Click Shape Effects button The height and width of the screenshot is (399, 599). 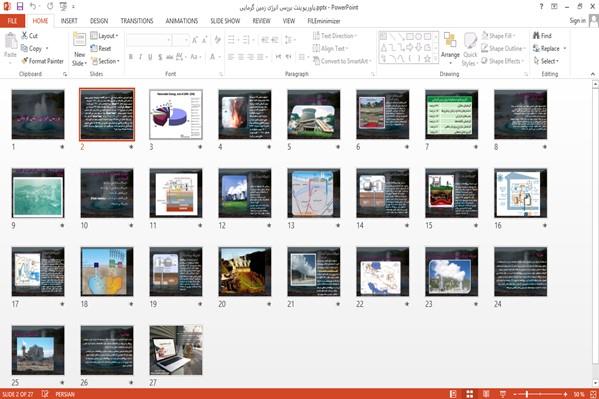coord(502,61)
